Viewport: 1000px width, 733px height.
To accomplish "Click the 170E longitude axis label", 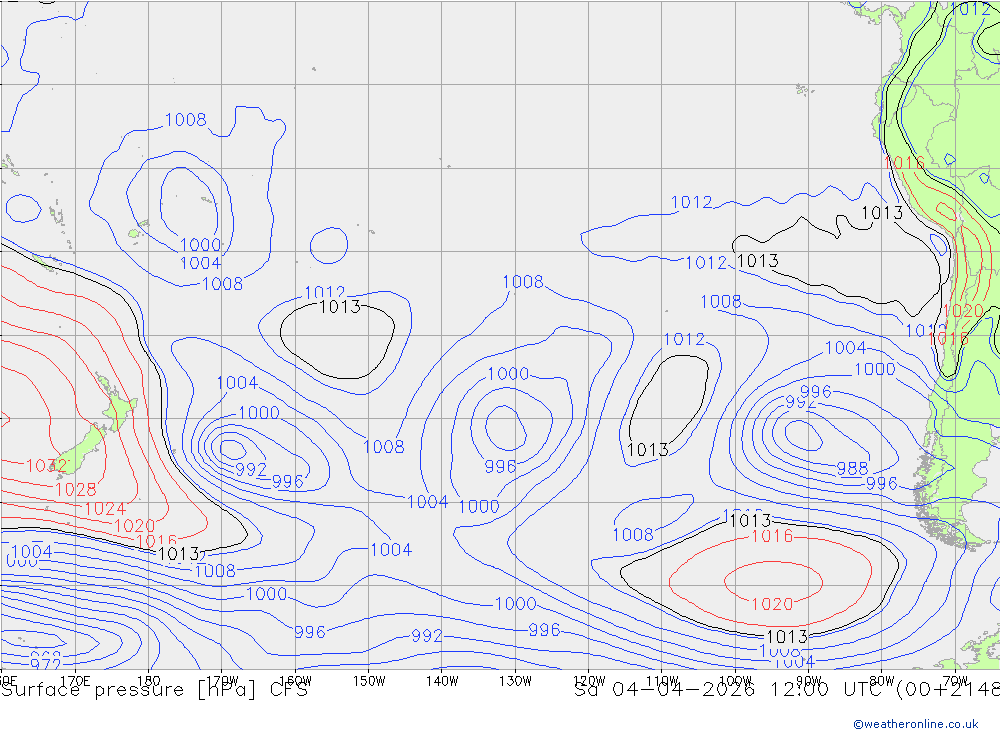I will [x=75, y=681].
